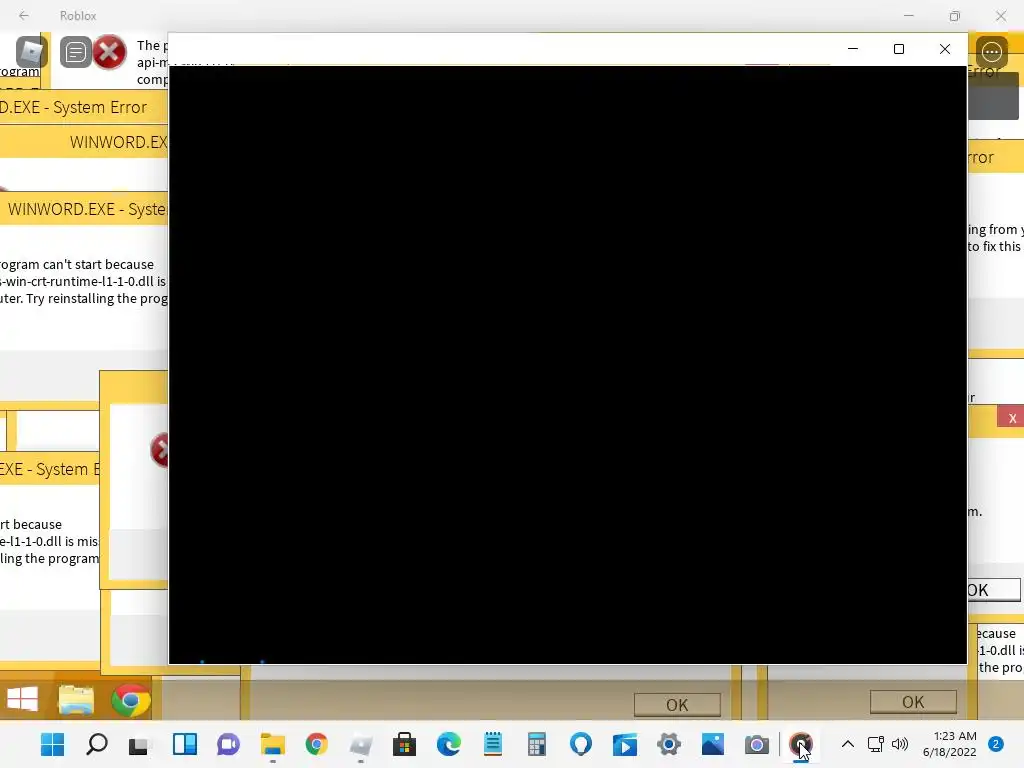Click the inner Windows 10 Start button
Image resolution: width=1024 pixels, height=768 pixels.
point(22,699)
